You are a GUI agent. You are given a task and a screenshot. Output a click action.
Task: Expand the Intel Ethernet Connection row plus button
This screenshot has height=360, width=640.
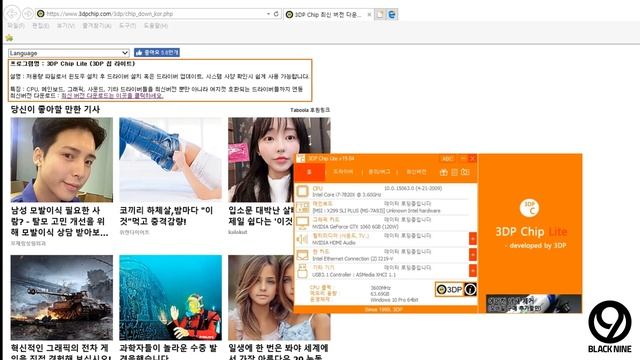[473, 255]
